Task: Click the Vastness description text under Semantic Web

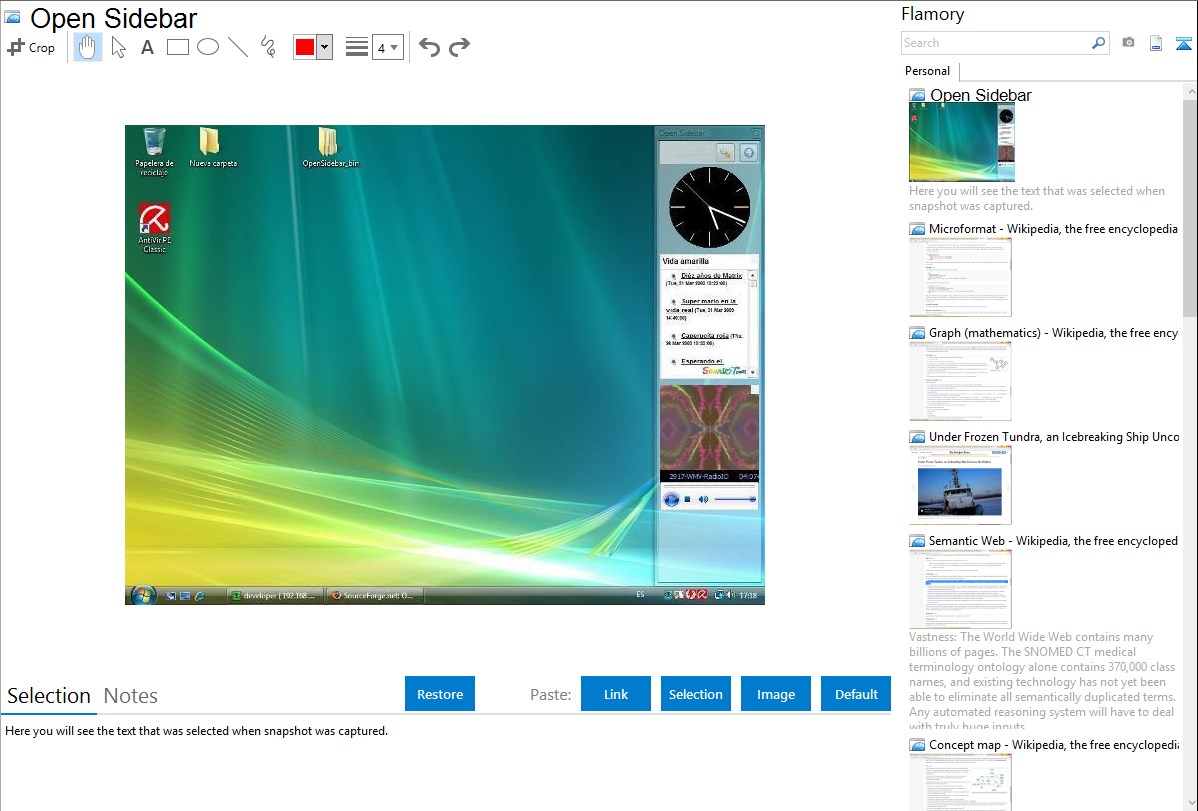Action: click(1042, 682)
